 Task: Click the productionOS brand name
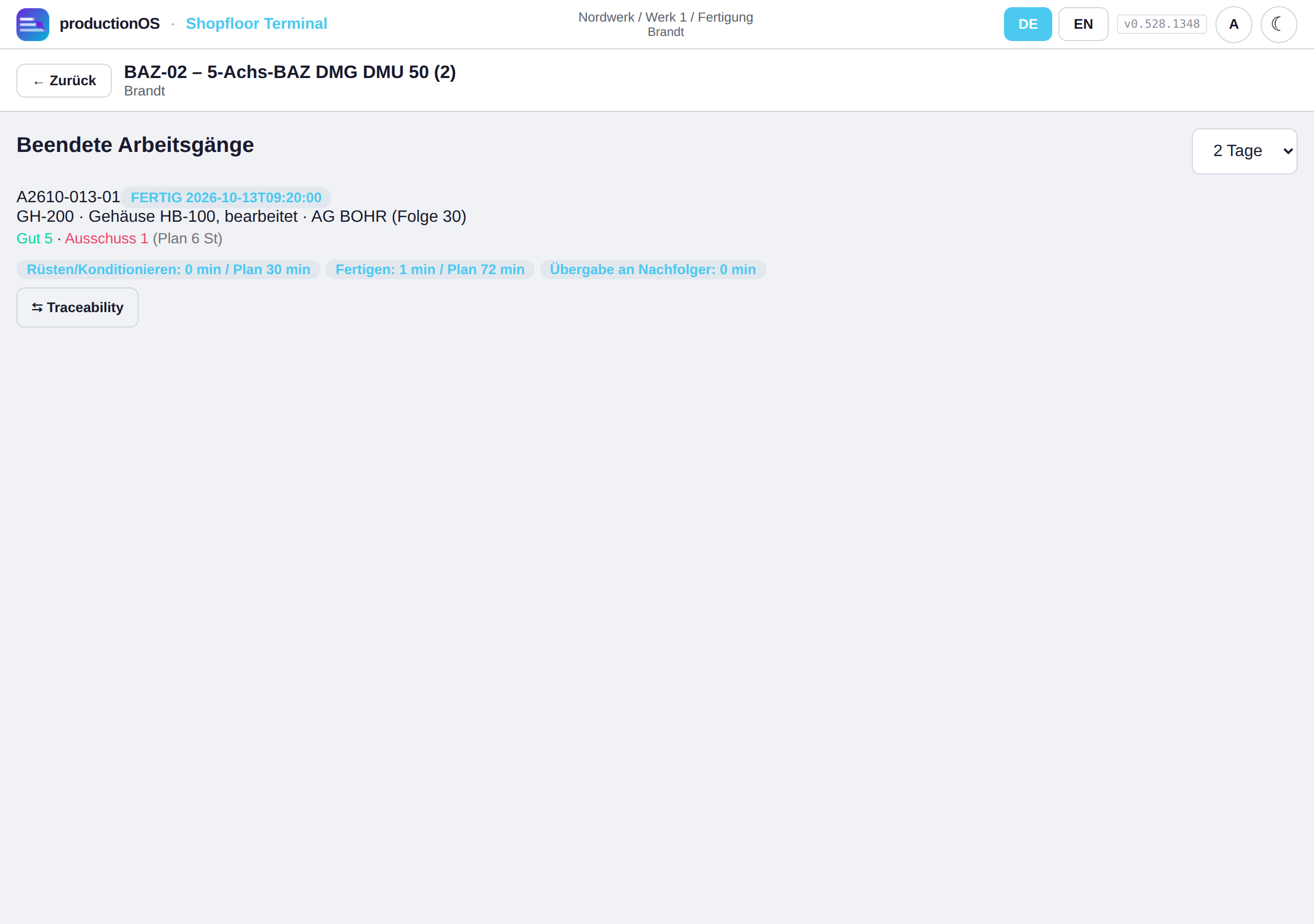coord(109,24)
